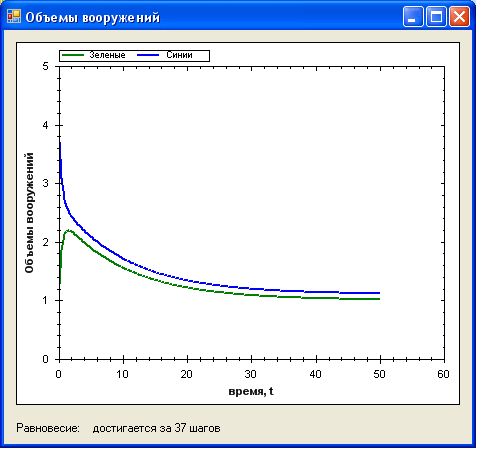
Task: Click the application icon in title bar
Action: click(x=14, y=16)
